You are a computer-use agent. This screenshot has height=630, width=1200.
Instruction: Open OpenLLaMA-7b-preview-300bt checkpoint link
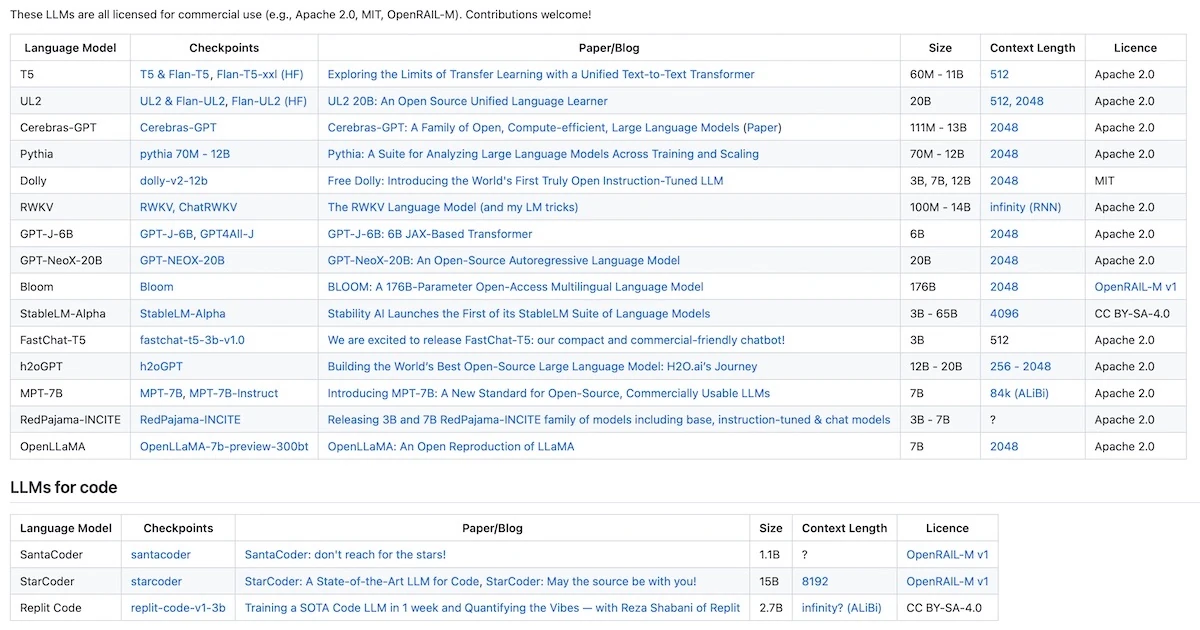click(224, 446)
